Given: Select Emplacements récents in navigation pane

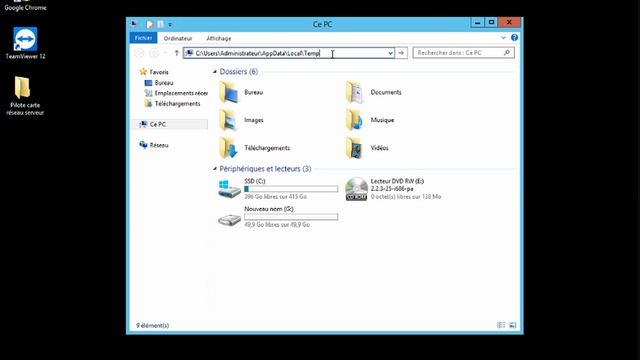Looking at the screenshot, I should click(176, 93).
